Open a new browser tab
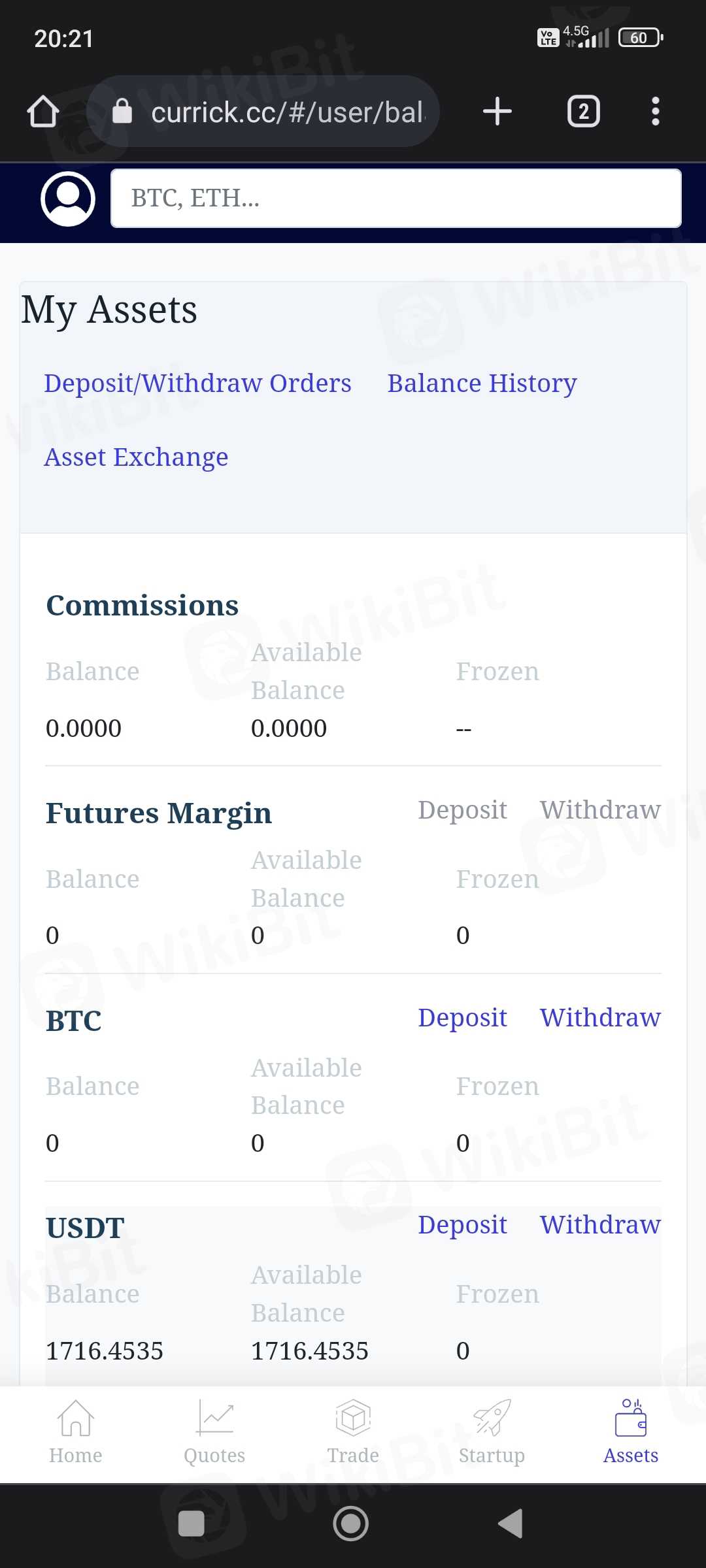Screen dimensions: 706x1568 (x=497, y=111)
